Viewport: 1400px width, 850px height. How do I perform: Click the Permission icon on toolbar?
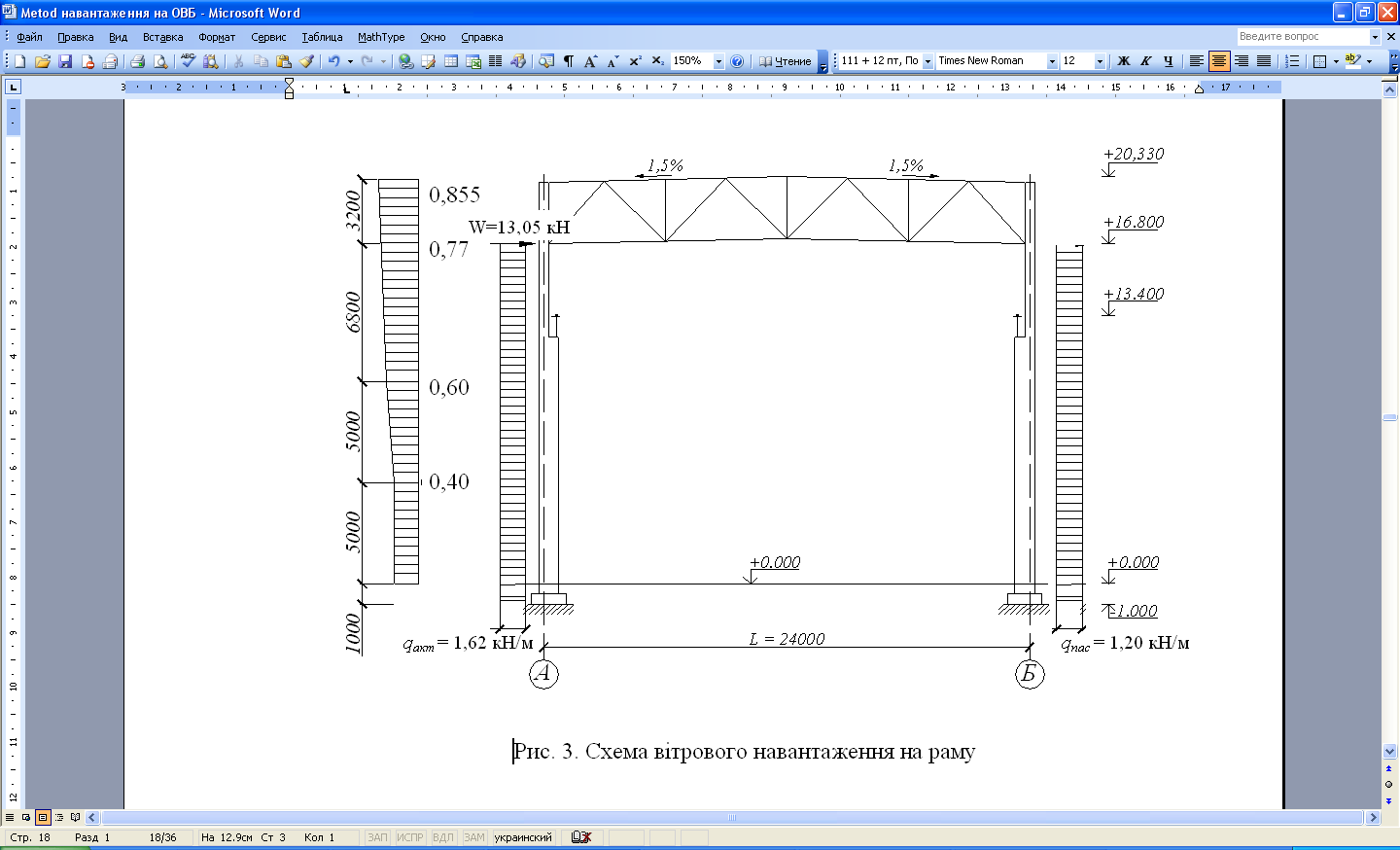click(x=87, y=61)
